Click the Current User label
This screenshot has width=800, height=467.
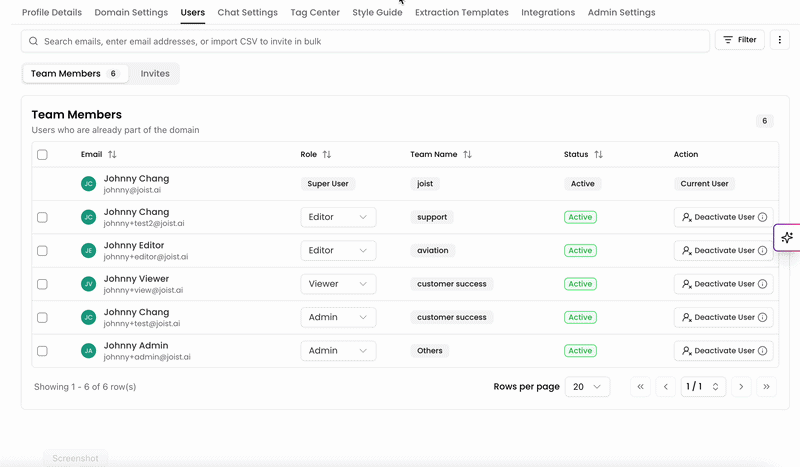pyautogui.click(x=704, y=184)
